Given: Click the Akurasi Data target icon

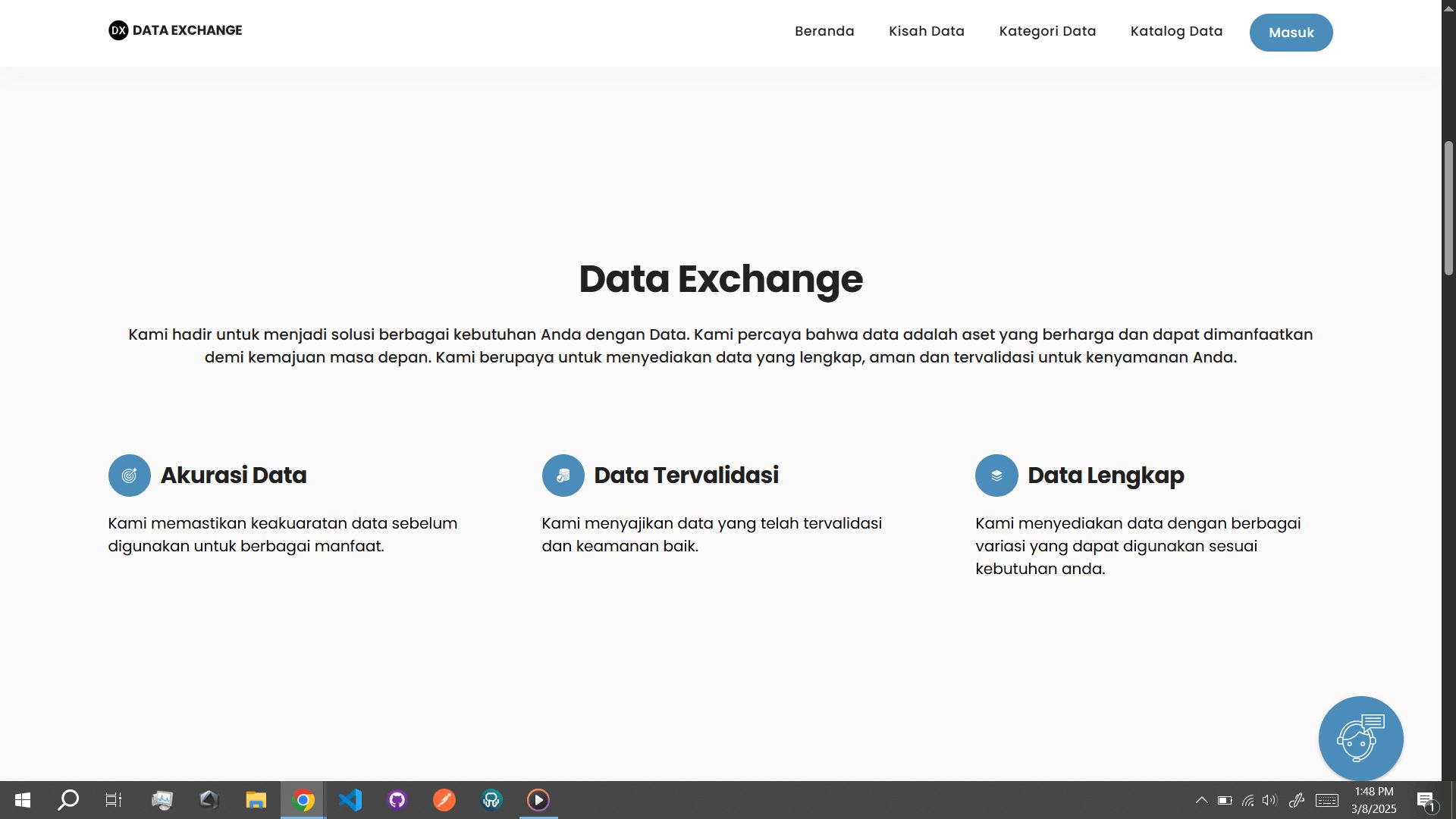Looking at the screenshot, I should pyautogui.click(x=130, y=475).
